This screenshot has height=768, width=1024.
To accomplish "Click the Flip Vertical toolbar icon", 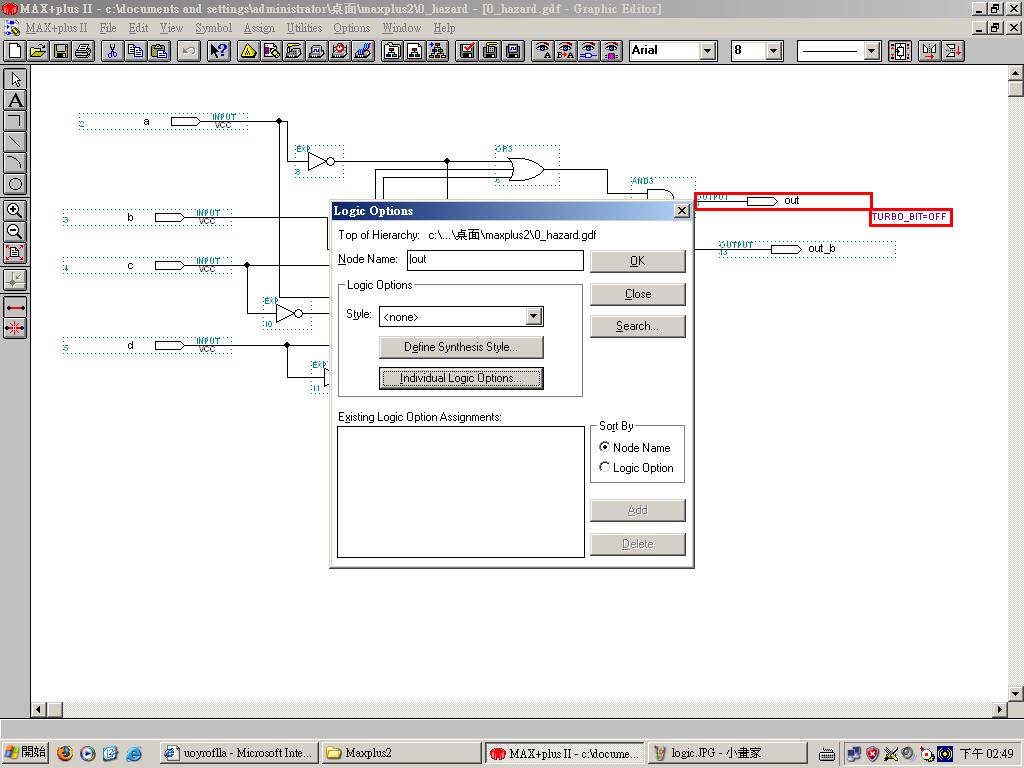I will click(953, 51).
